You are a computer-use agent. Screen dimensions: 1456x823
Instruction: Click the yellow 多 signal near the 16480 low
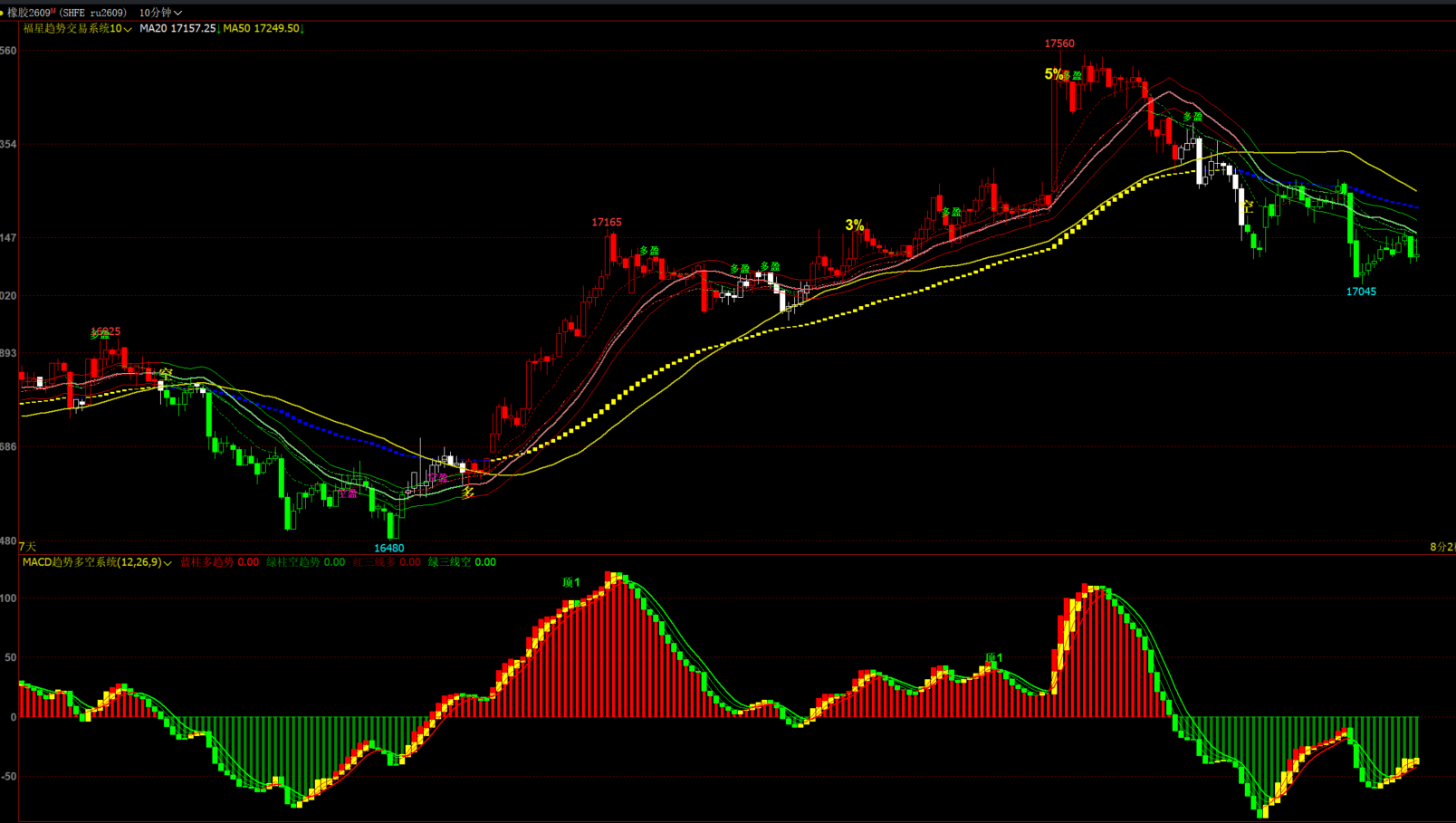[468, 493]
